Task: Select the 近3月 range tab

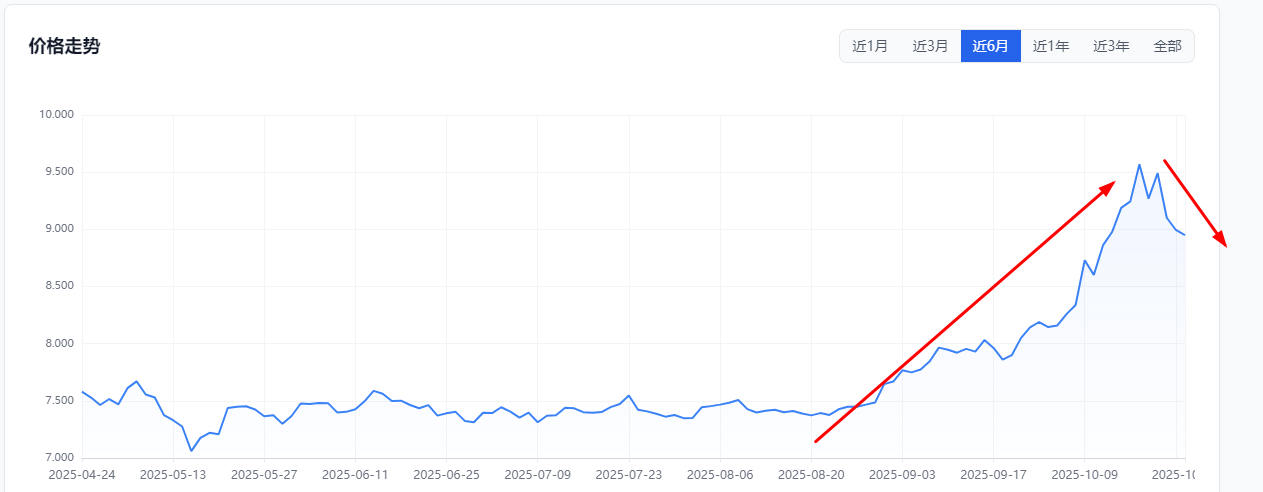Action: click(x=930, y=46)
